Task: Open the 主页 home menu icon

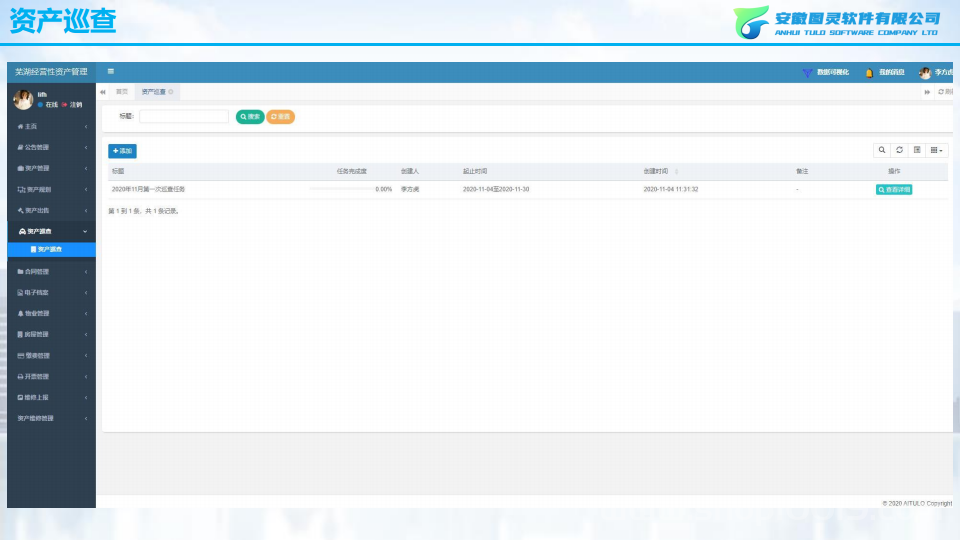Action: coord(20,127)
